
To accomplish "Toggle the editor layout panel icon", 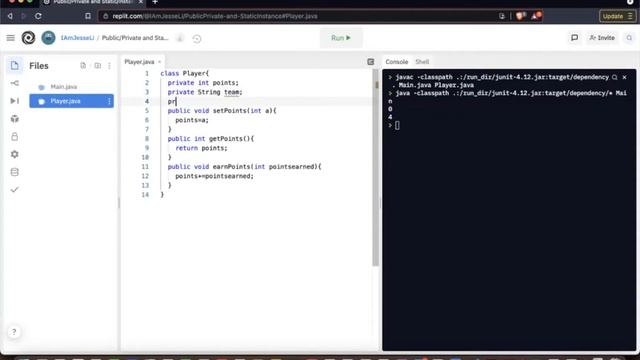I will 371,62.
